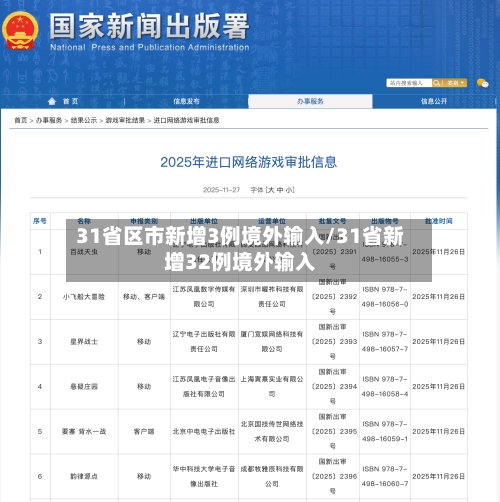Click approval number 国新出审〔2025〕2394号
Viewport: 500px width, 502px height.
pos(333,387)
